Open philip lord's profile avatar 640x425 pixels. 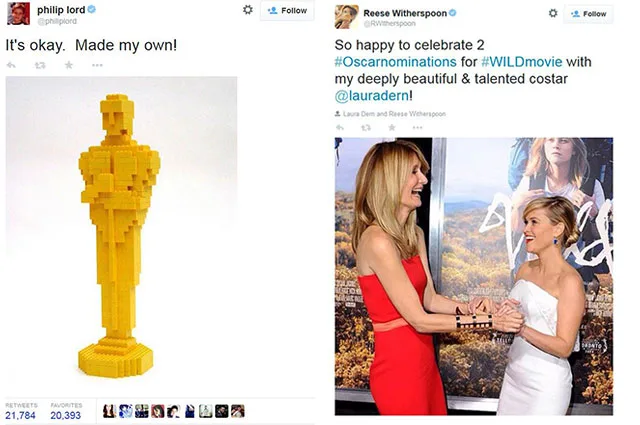pos(18,13)
